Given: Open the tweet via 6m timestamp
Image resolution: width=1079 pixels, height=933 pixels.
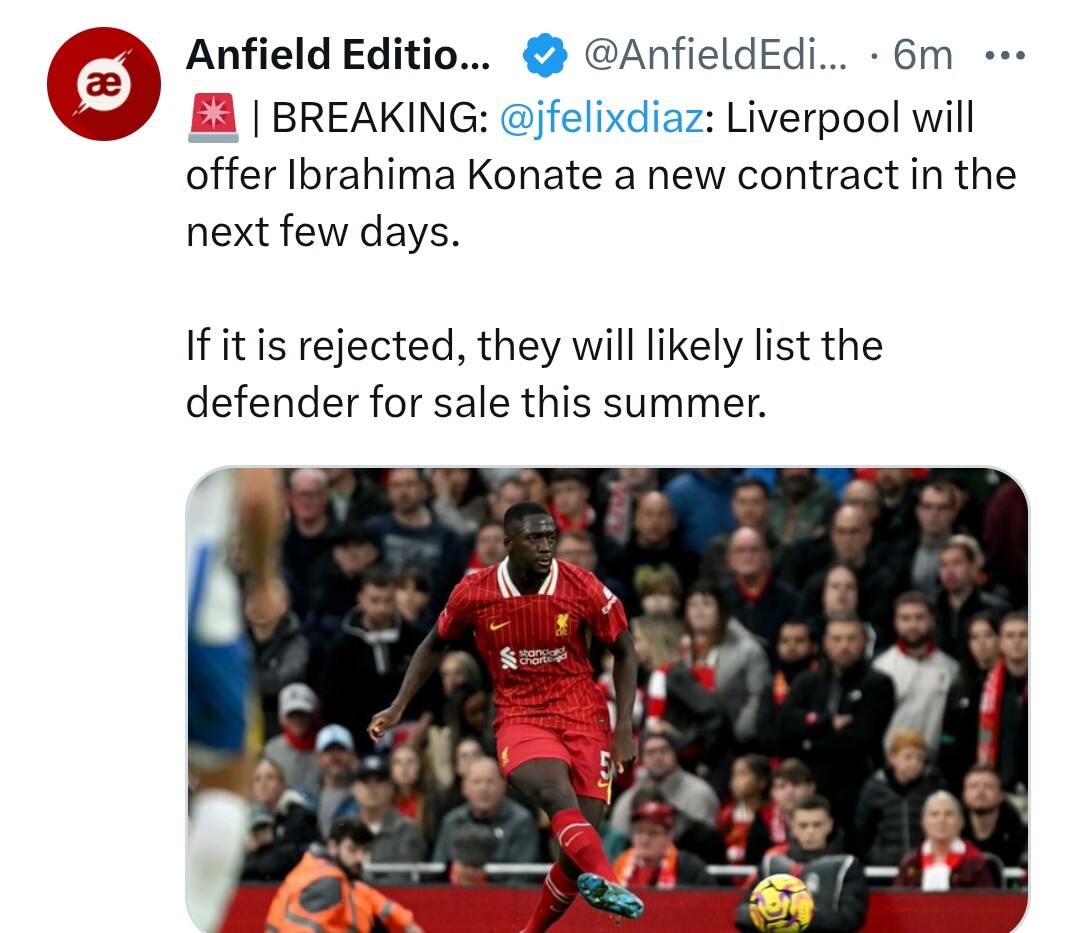Looking at the screenshot, I should point(922,54).
